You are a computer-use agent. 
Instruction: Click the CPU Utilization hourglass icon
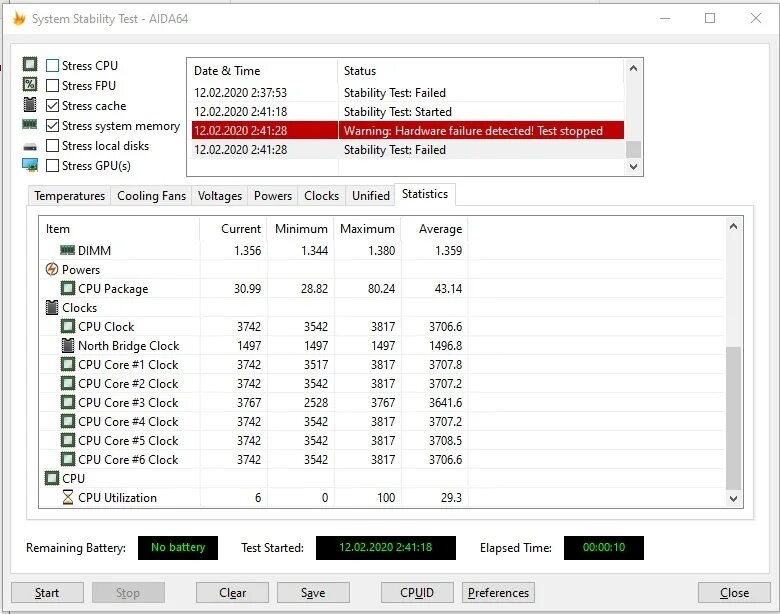tap(68, 497)
